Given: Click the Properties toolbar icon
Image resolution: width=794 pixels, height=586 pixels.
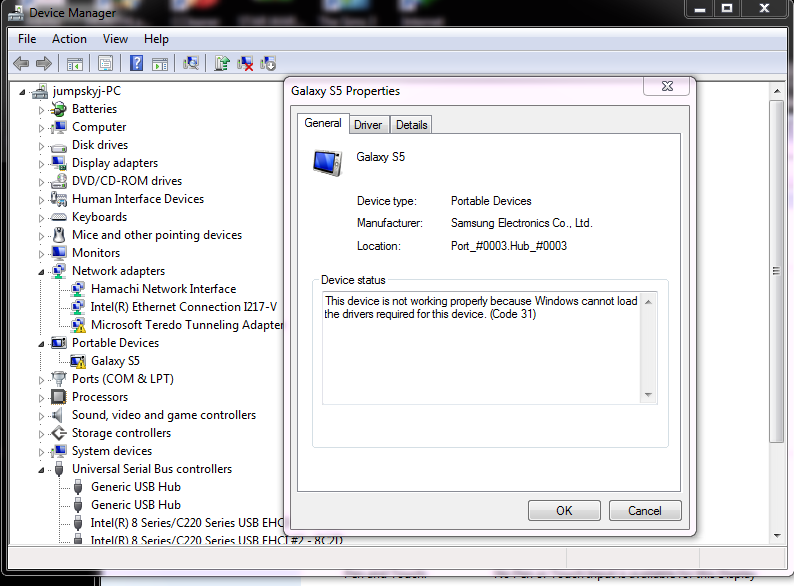Looking at the screenshot, I should tap(105, 64).
